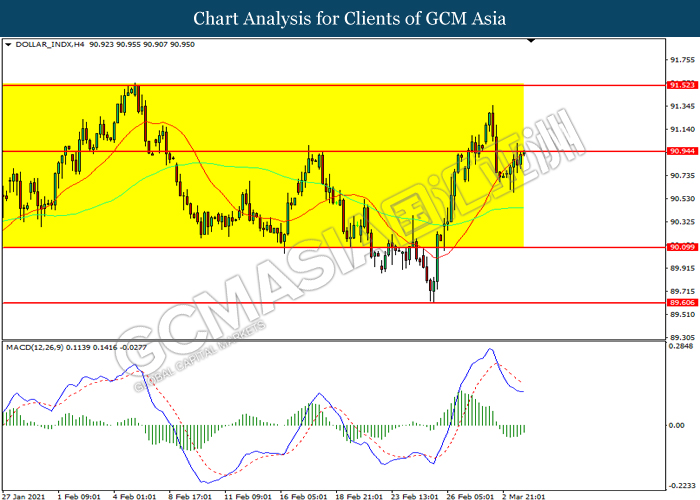Click the 89.606 red price label
Image resolution: width=700 pixels, height=500 pixels.
pos(682,303)
